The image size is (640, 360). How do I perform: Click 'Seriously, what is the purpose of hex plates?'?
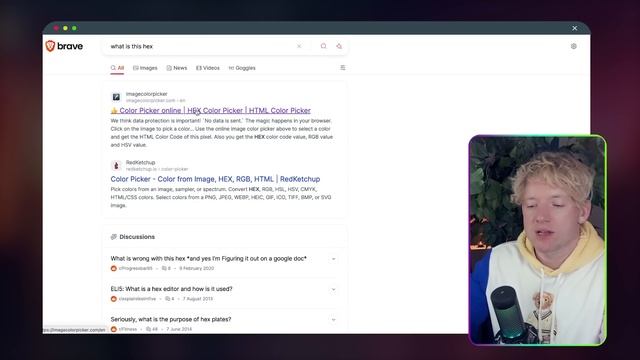171,319
